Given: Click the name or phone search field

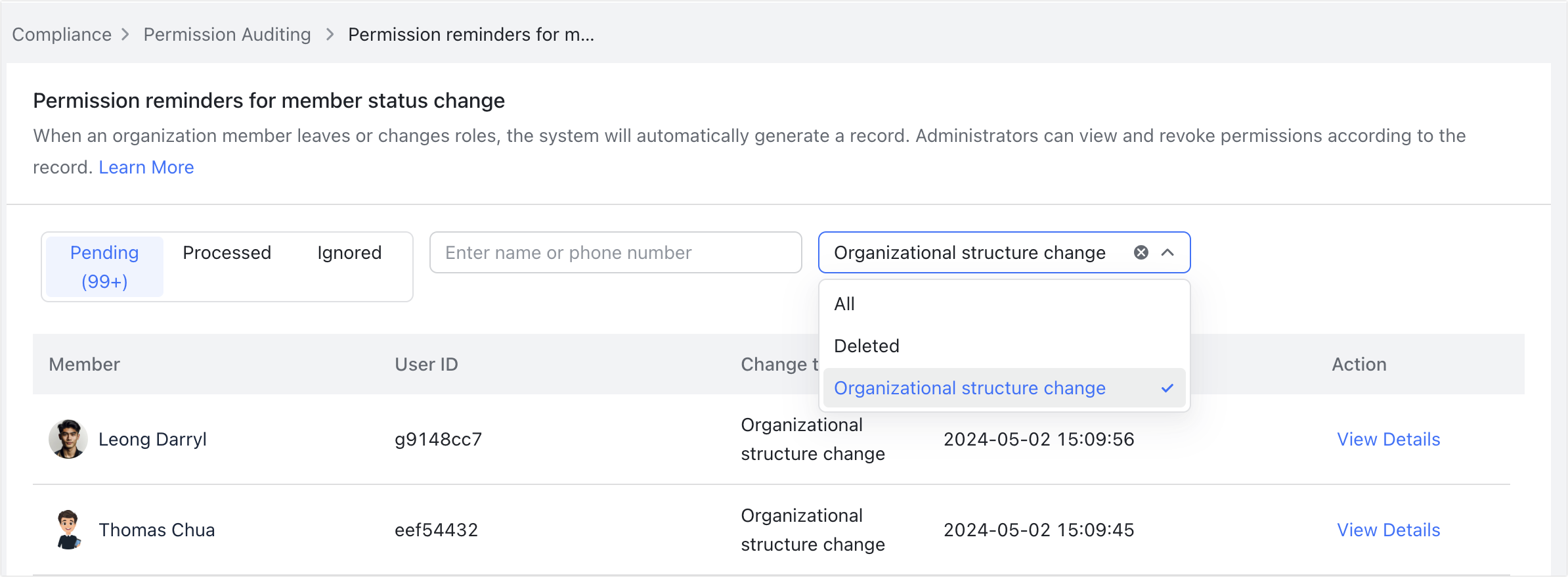Looking at the screenshot, I should tap(615, 252).
